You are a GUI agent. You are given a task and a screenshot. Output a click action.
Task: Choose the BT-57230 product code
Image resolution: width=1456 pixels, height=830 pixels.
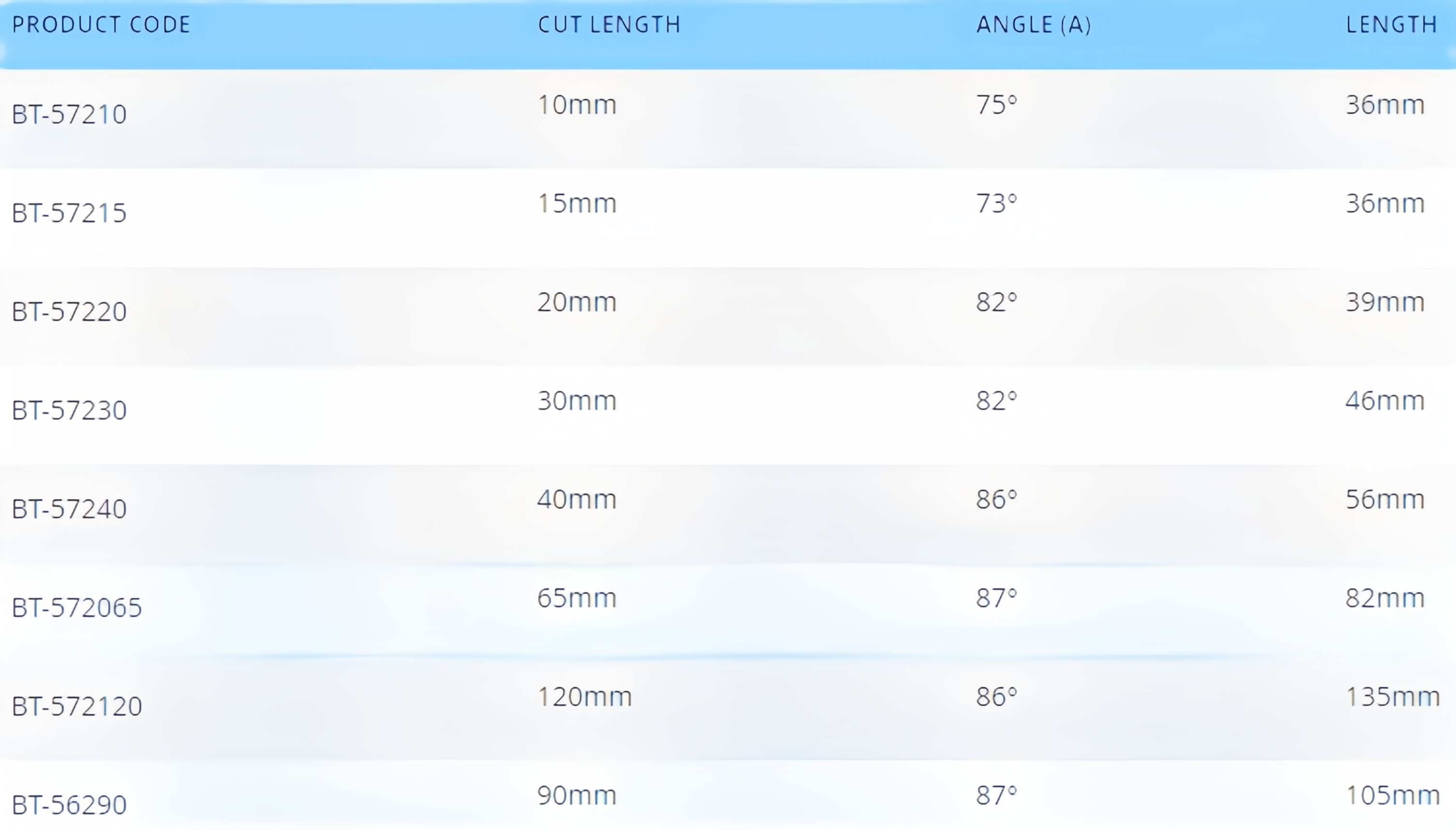click(69, 410)
